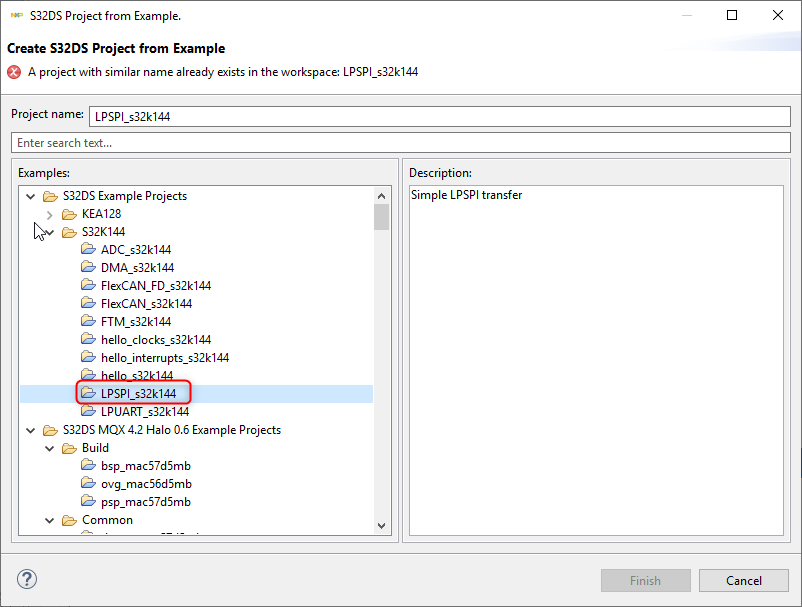Click the Enter search text field
This screenshot has height=607, width=802.
(401, 142)
